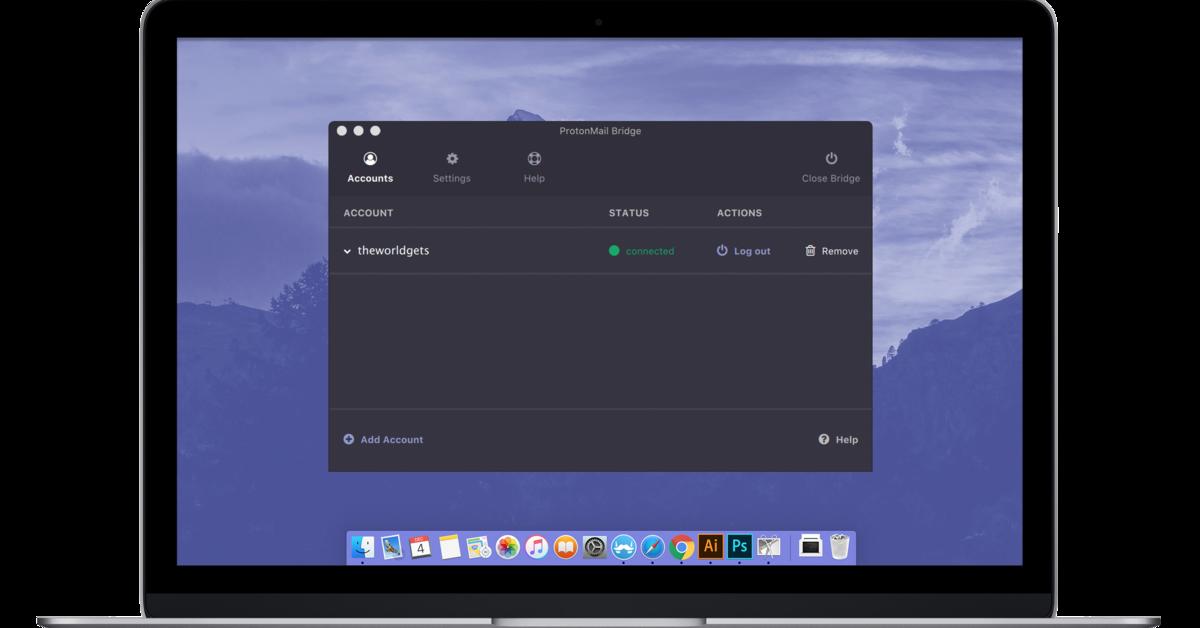Viewport: 1200px width, 628px height.
Task: Click the Close Bridge power button
Action: point(831,168)
